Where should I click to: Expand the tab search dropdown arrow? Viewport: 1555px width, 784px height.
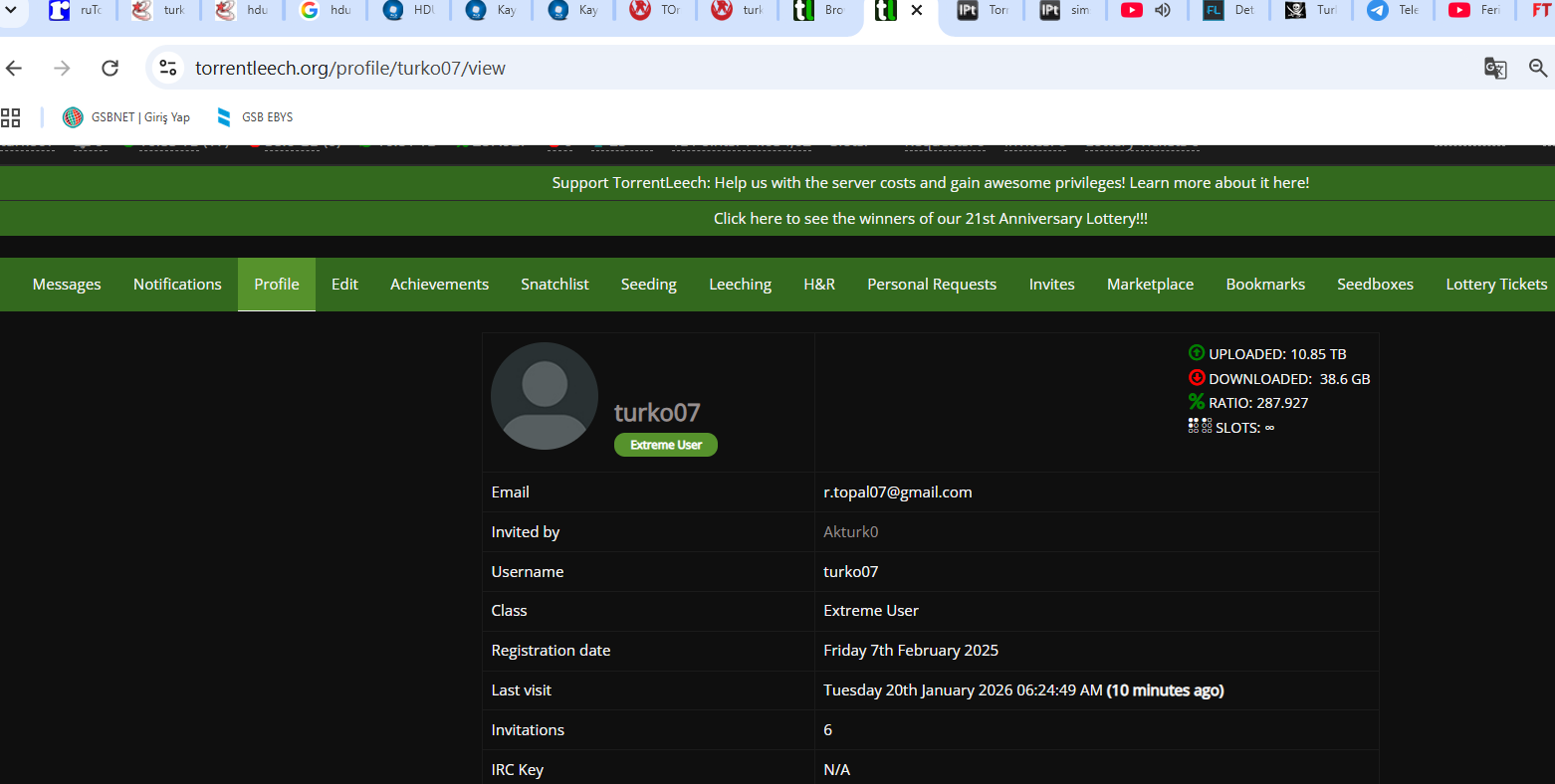[11, 10]
